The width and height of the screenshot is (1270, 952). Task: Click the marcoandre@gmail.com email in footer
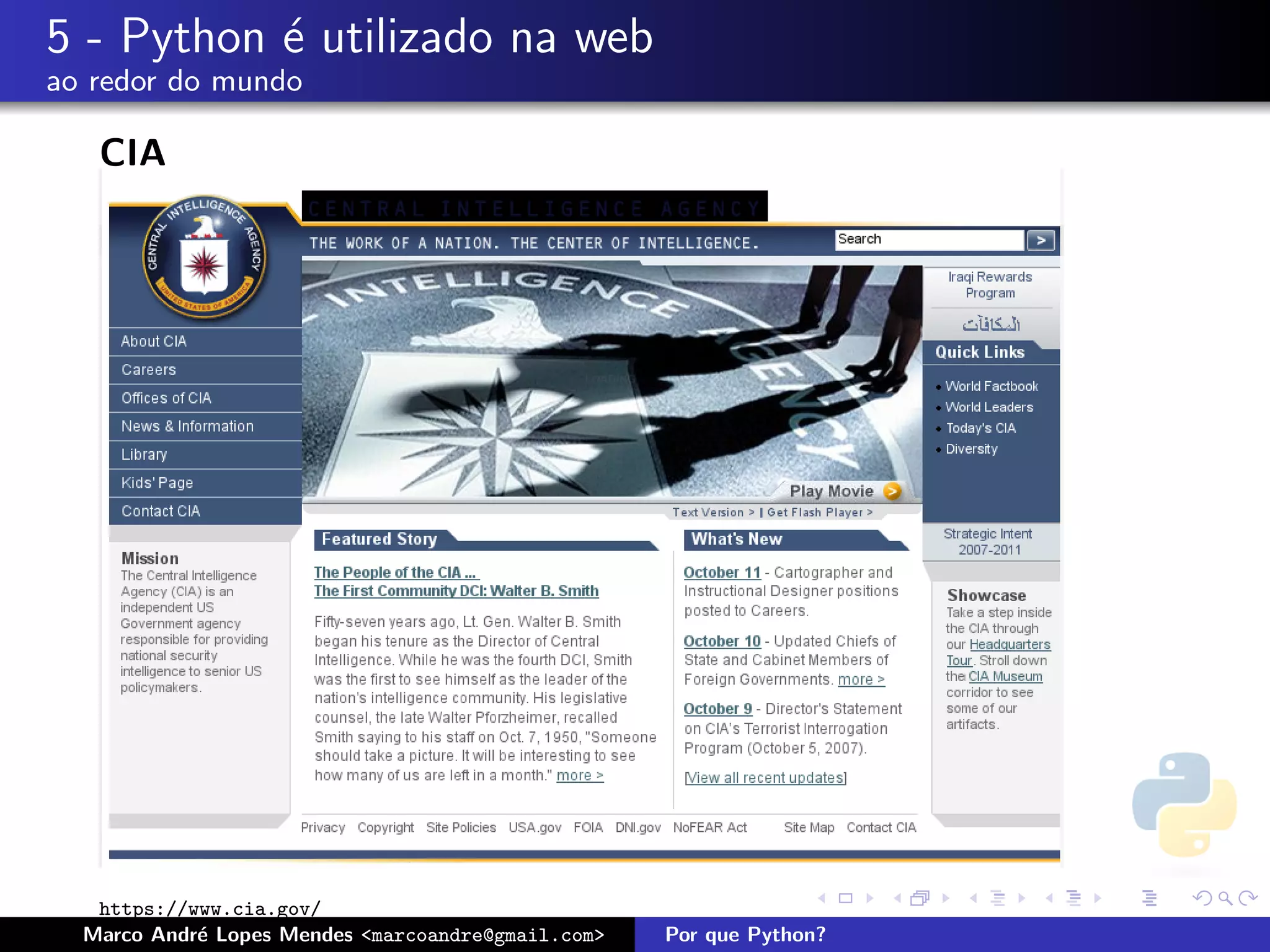[x=483, y=935]
